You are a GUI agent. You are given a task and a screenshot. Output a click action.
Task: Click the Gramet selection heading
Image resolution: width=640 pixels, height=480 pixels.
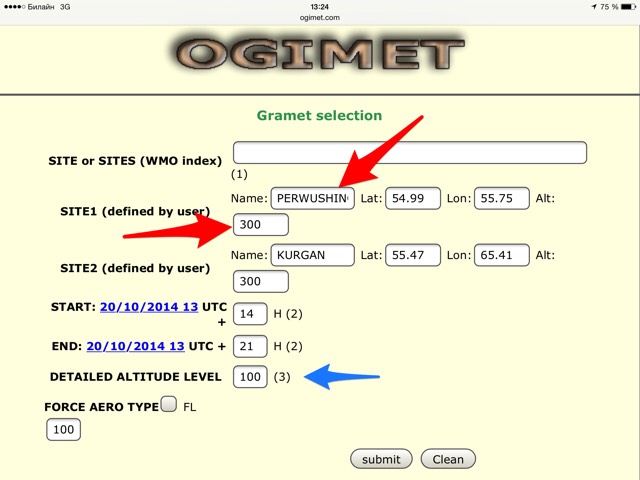coord(319,116)
